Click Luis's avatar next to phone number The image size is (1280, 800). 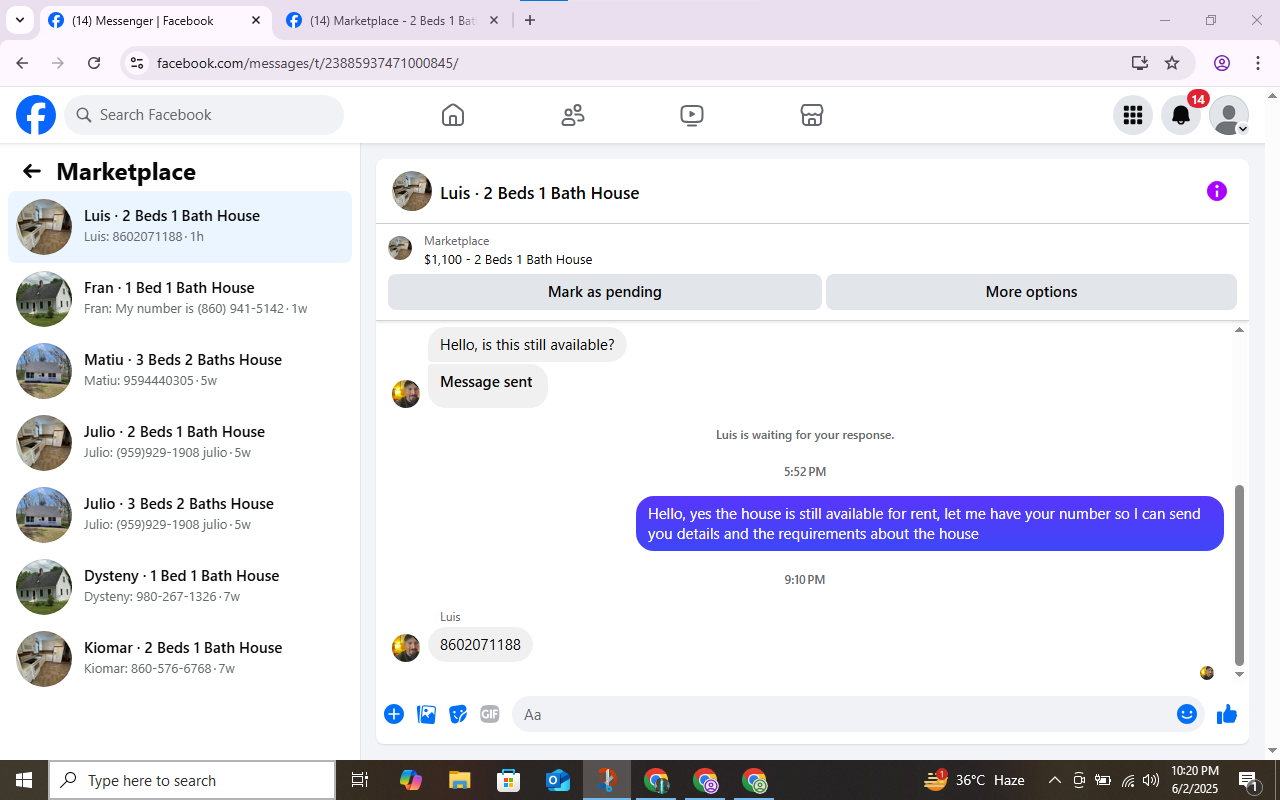point(406,648)
